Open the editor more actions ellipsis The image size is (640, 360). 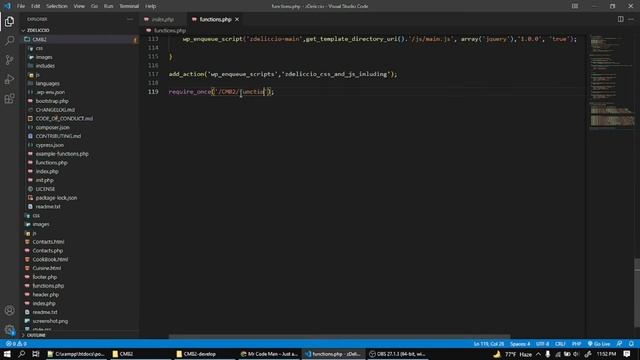pos(631,19)
